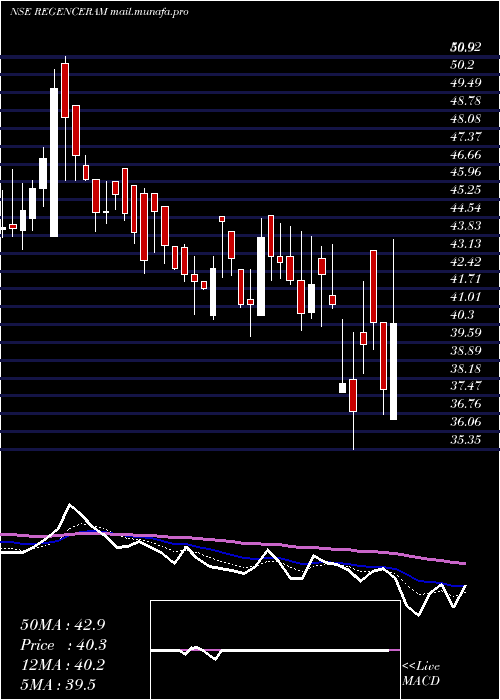Click the 40.3 price axis label
The width and height of the screenshot is (500, 700).
point(462,315)
